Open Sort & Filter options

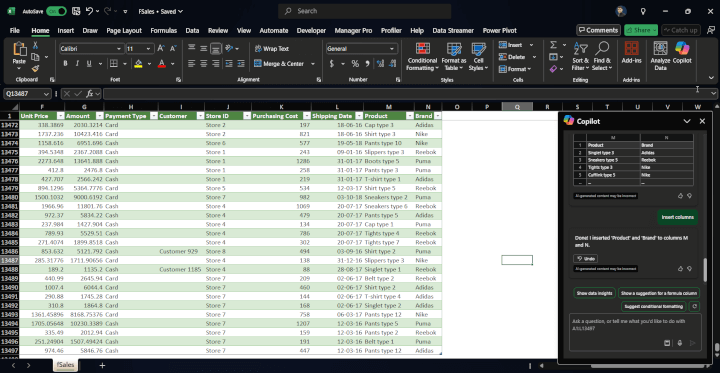pos(580,57)
